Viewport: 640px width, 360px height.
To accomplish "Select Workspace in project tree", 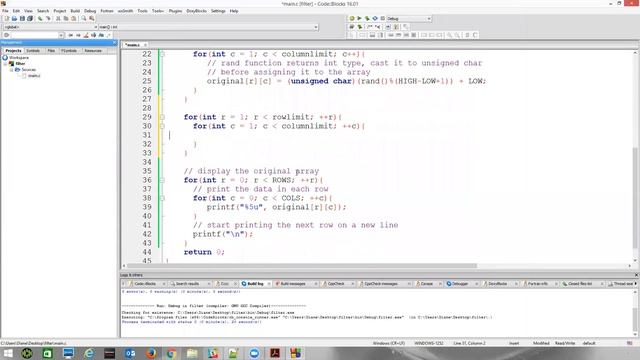I will point(19,58).
